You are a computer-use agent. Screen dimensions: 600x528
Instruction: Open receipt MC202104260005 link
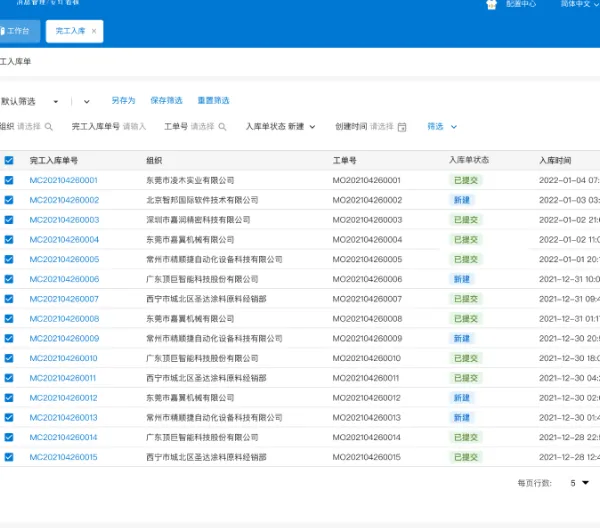coord(64,259)
